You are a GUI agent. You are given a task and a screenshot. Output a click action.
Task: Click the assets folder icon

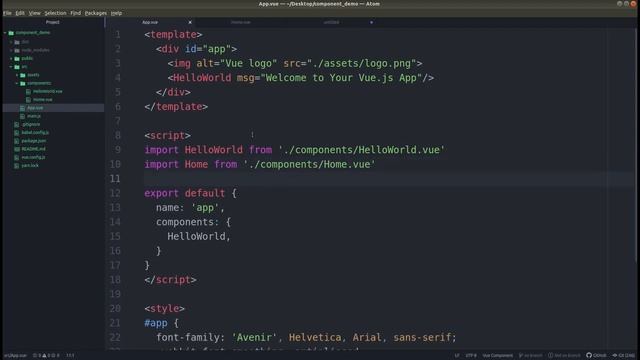pos(23,75)
